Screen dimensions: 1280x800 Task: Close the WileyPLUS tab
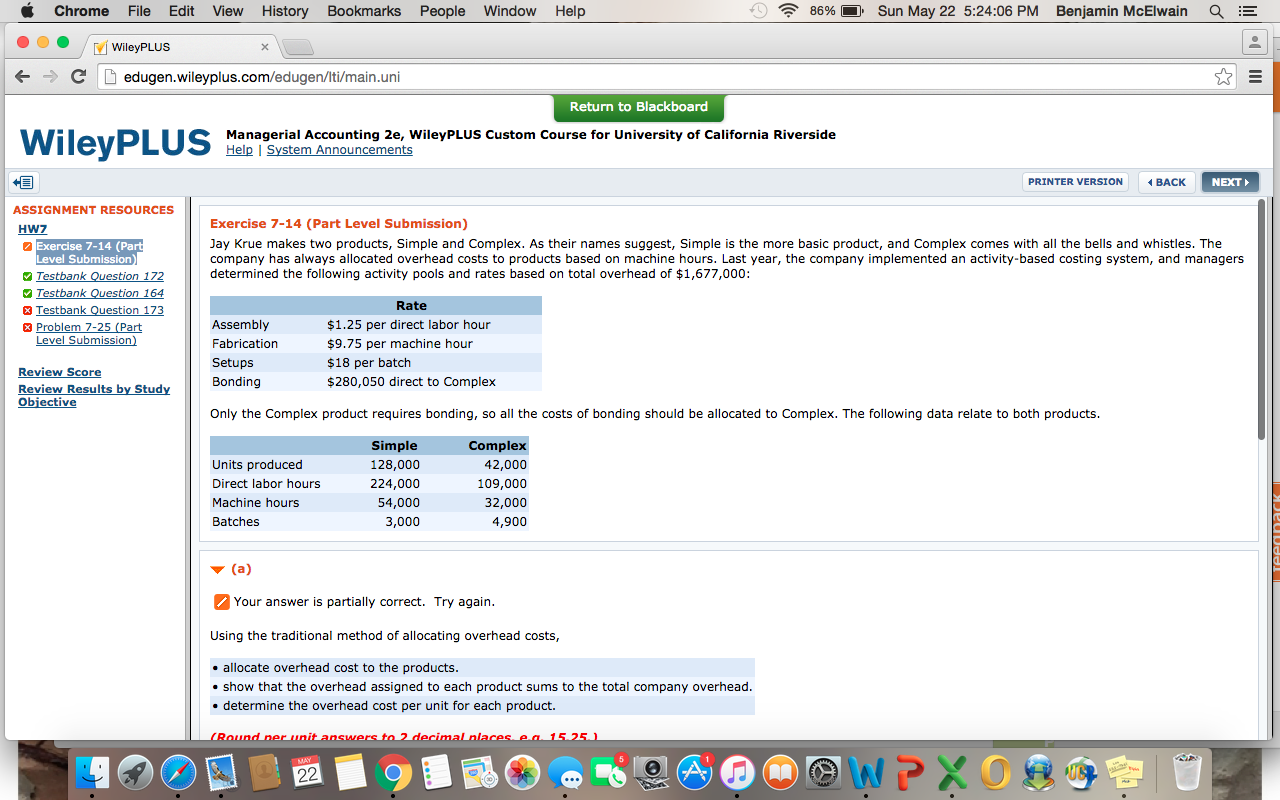pos(264,47)
